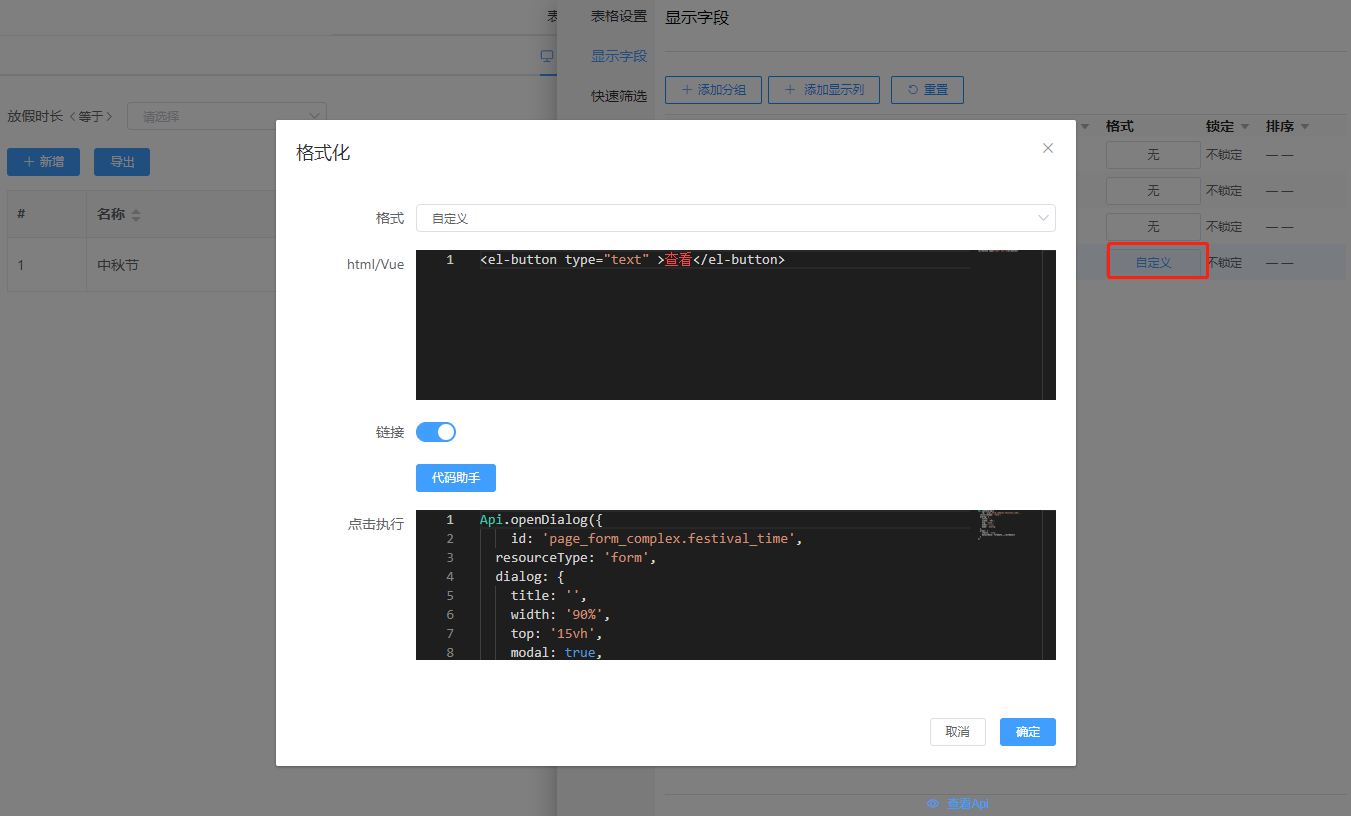Click the sort arrows on the 名称 column

(136, 215)
